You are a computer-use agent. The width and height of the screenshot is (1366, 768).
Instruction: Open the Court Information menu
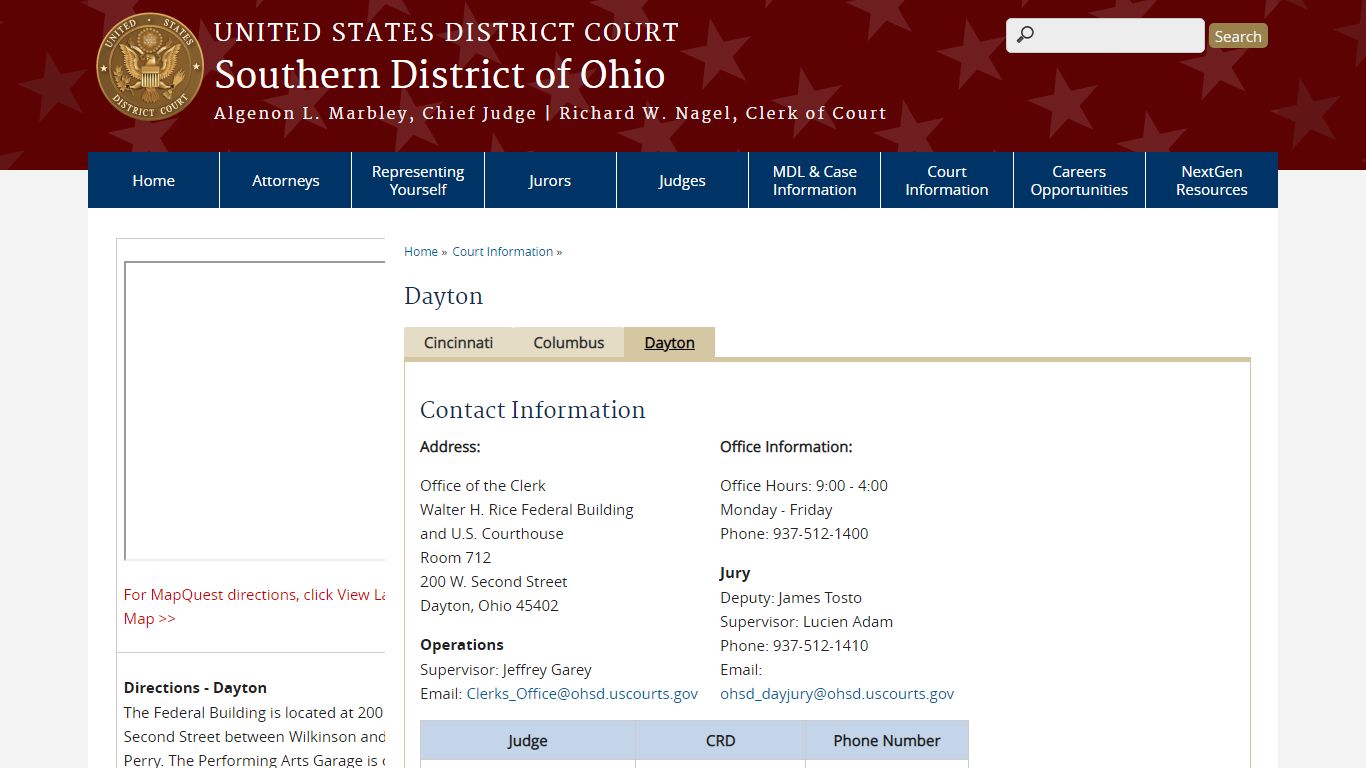click(x=947, y=180)
